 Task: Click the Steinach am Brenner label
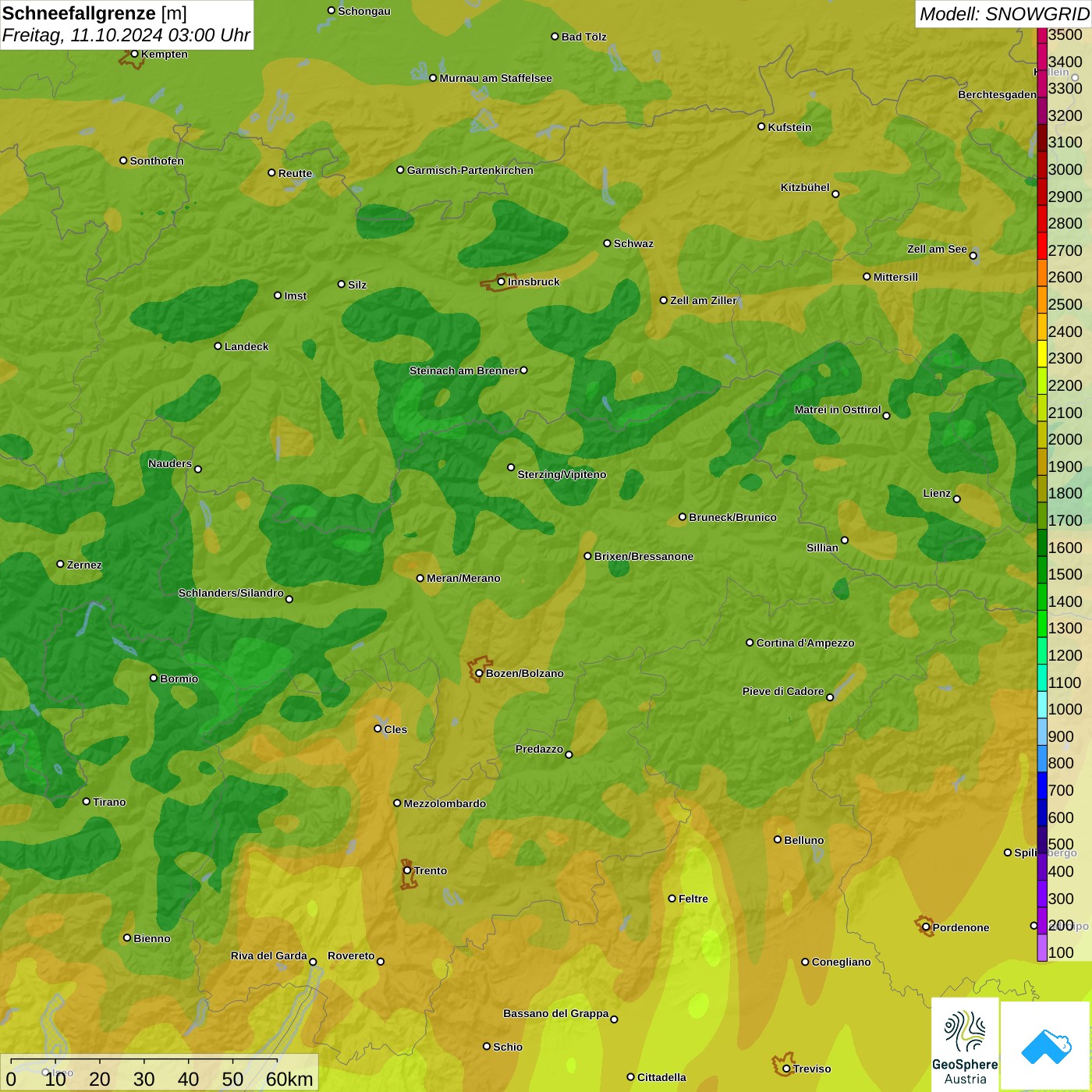point(463,370)
